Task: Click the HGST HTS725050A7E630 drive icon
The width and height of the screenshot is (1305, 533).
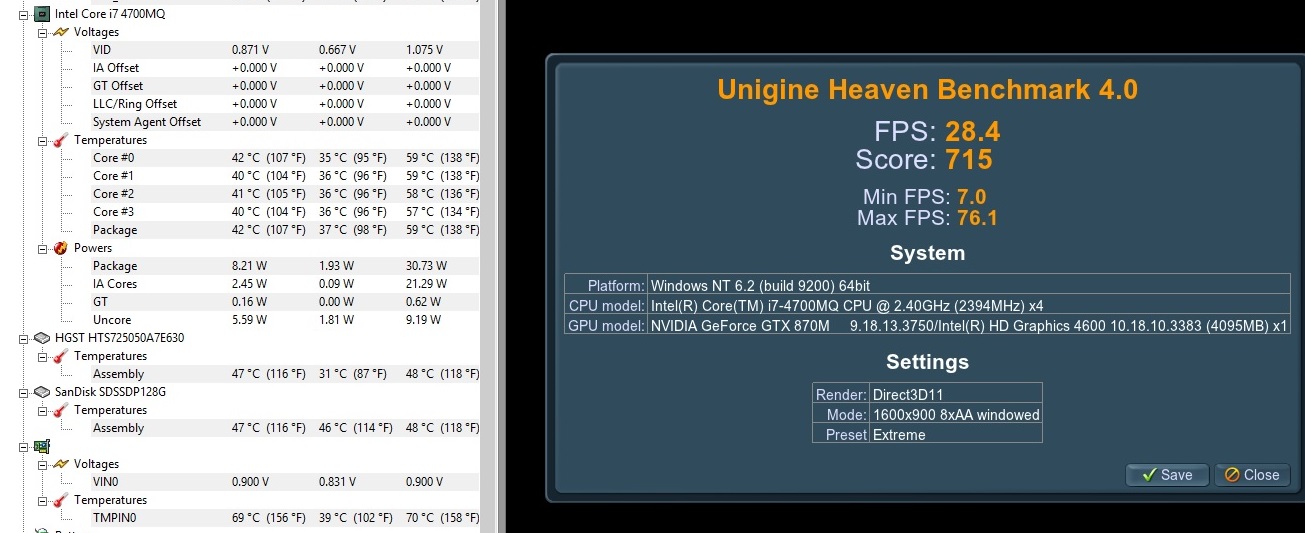Action: [42, 338]
